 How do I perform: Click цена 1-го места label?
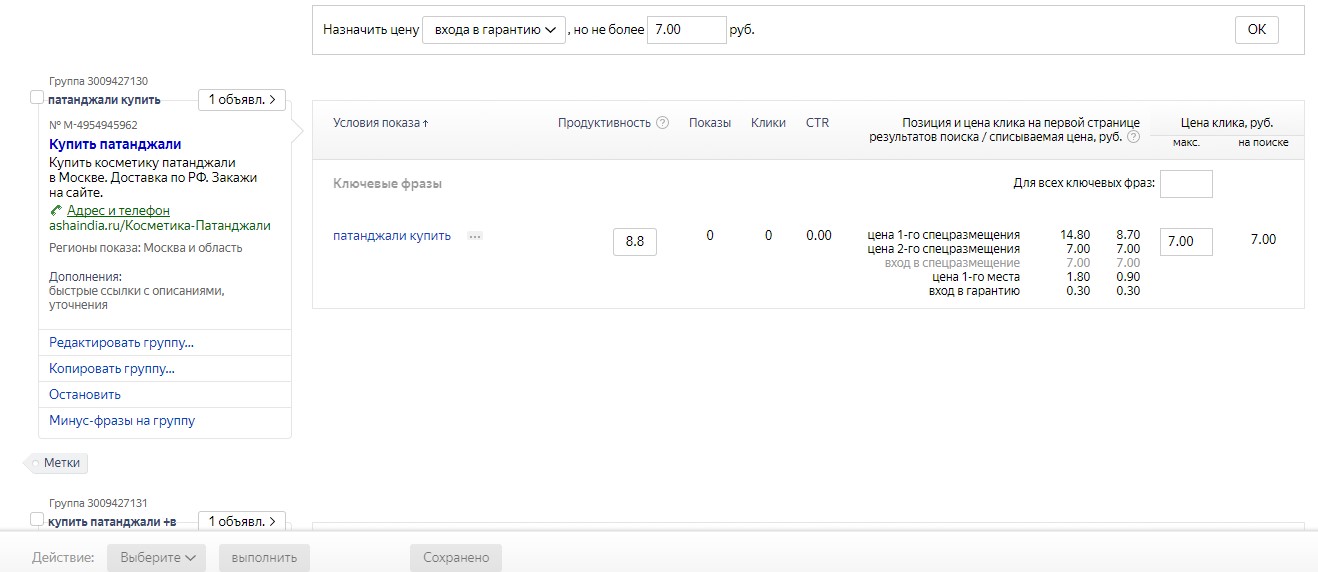[x=976, y=277]
